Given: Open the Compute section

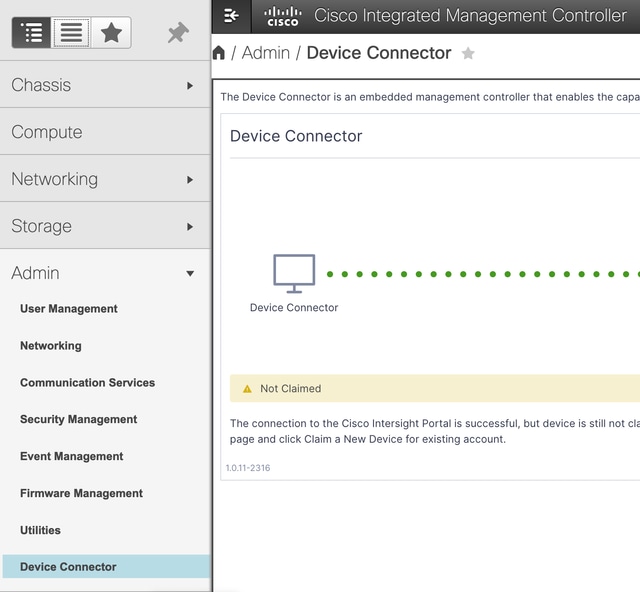Looking at the screenshot, I should click(x=105, y=132).
